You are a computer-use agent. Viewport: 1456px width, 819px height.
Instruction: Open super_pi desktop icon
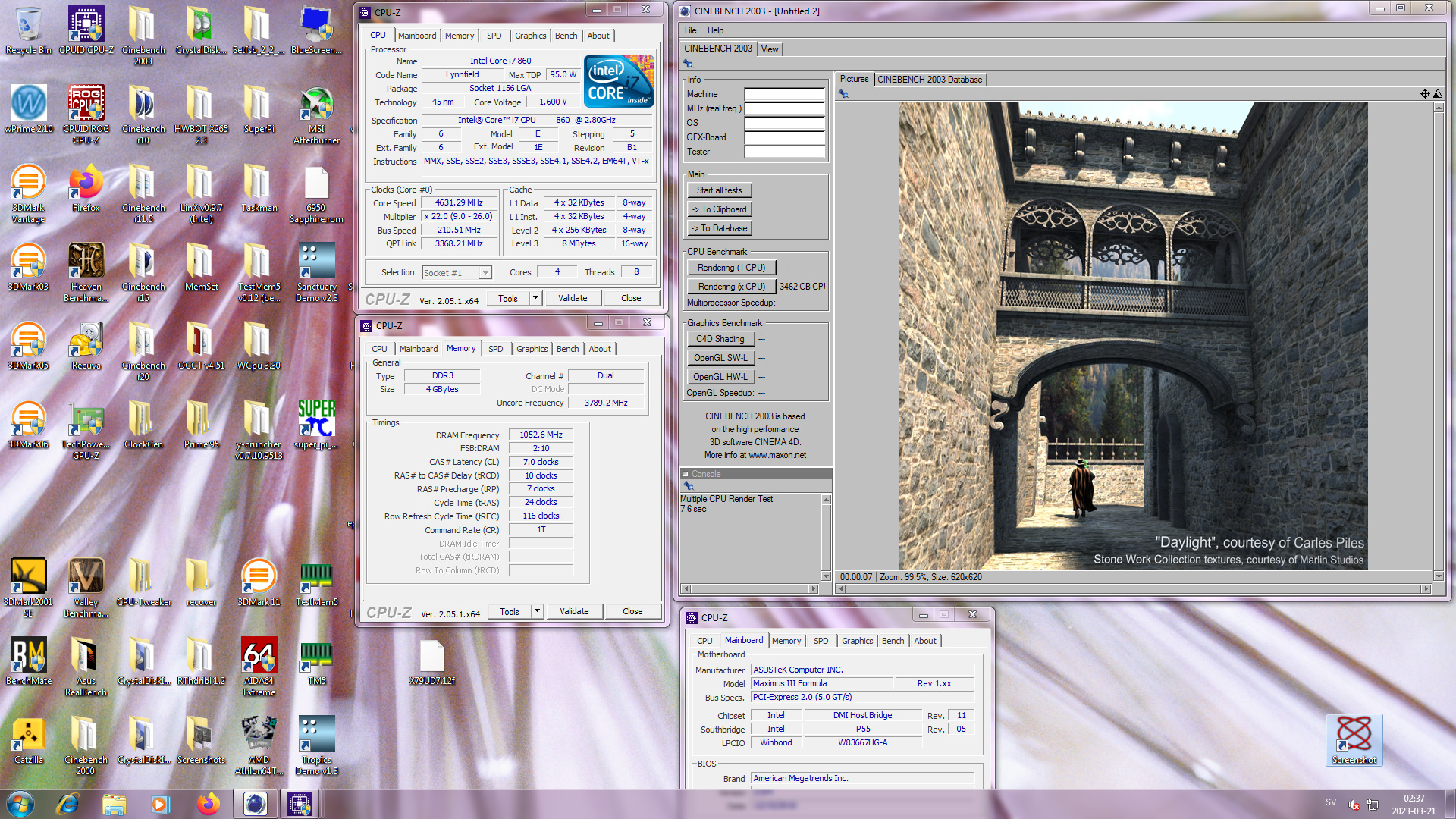pos(316,425)
